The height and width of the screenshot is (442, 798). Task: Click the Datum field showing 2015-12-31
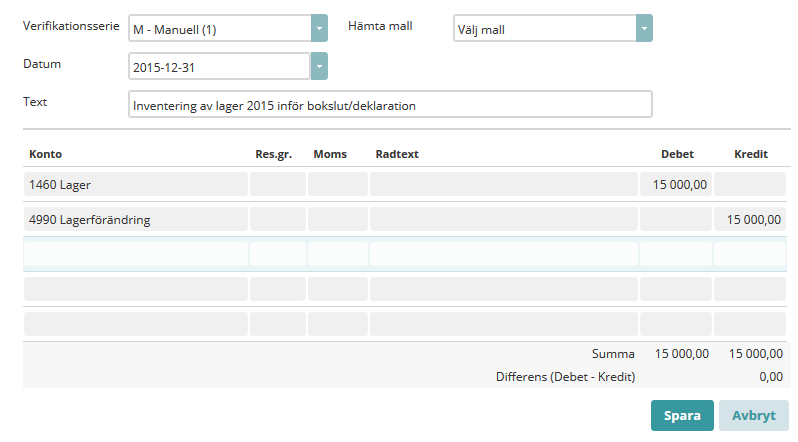tap(219, 66)
